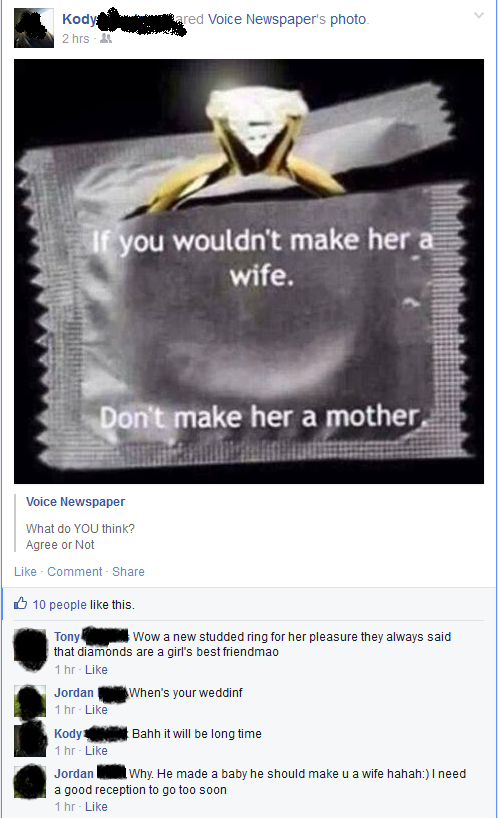View the 10 people who liked this
Screen dimensions: 498x818
click(59, 605)
